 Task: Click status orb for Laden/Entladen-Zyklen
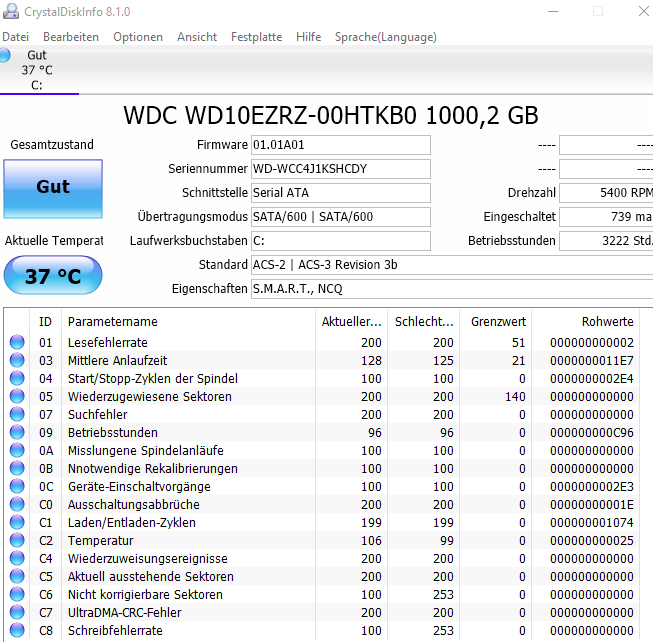pyautogui.click(x=17, y=522)
